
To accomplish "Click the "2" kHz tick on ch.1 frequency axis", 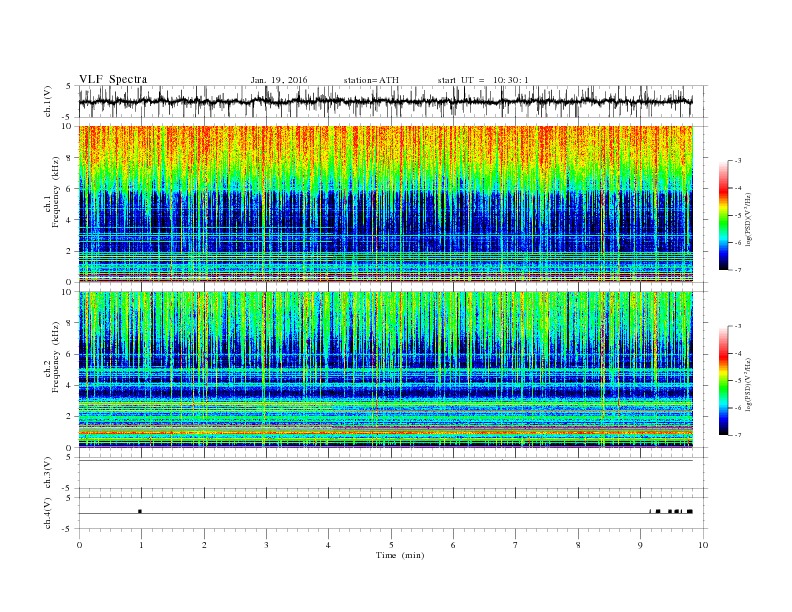I will pyautogui.click(x=69, y=251).
